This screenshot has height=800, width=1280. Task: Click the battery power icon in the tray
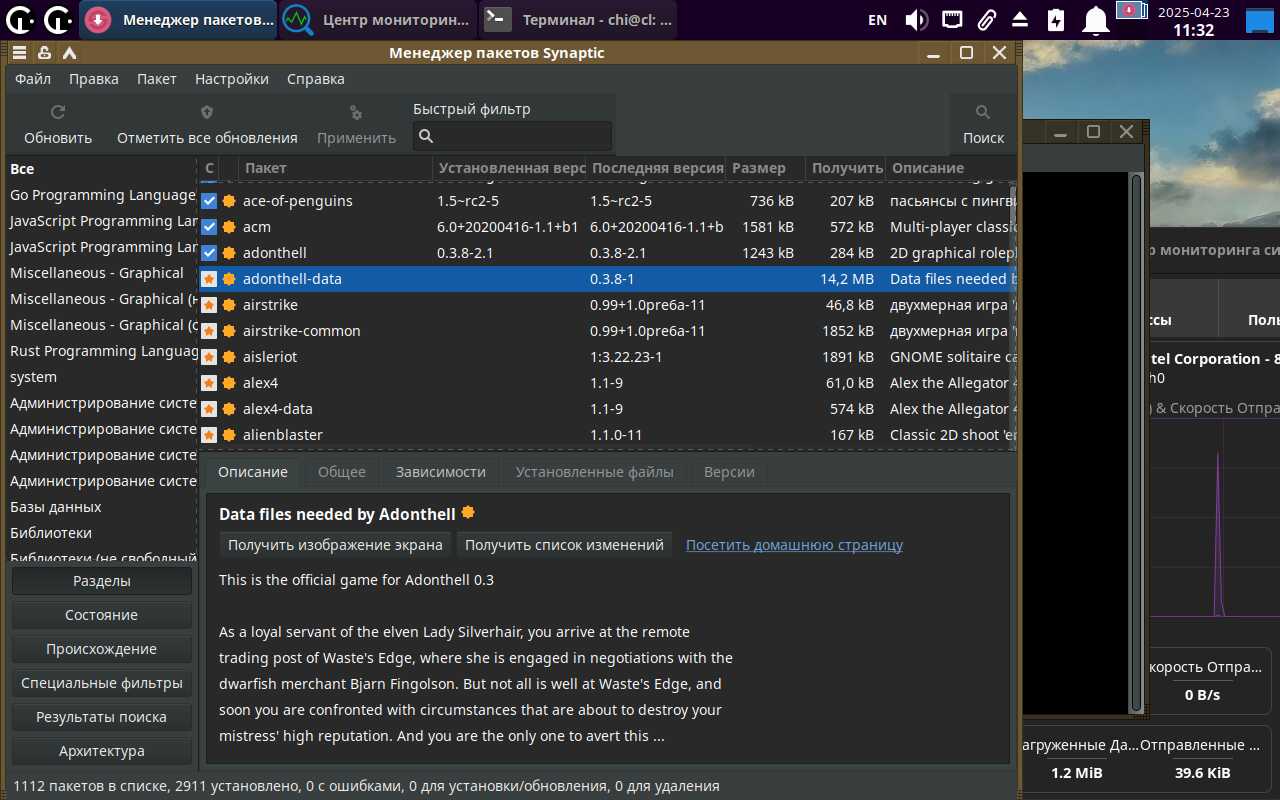tap(1056, 20)
